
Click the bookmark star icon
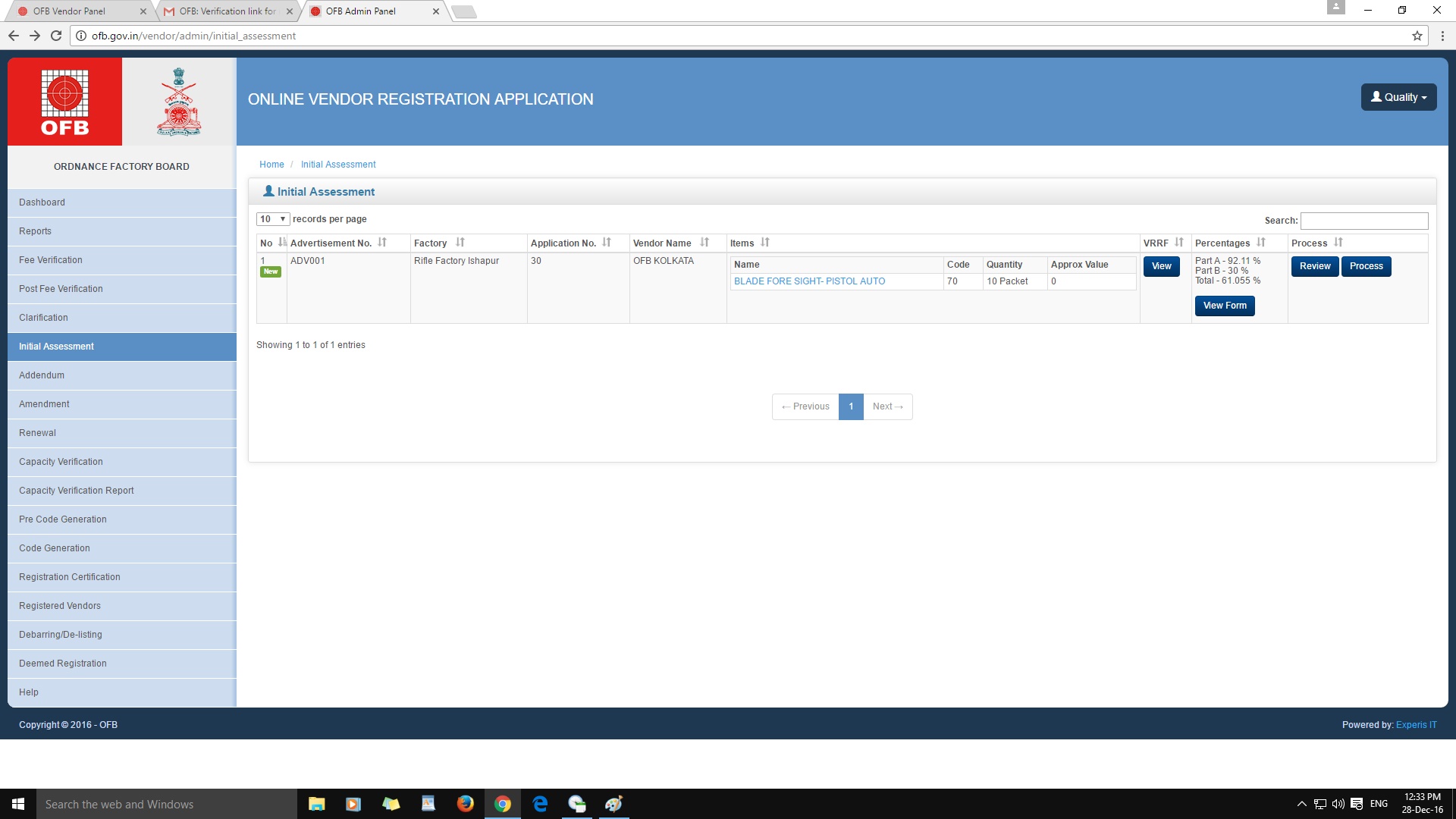[x=1417, y=36]
